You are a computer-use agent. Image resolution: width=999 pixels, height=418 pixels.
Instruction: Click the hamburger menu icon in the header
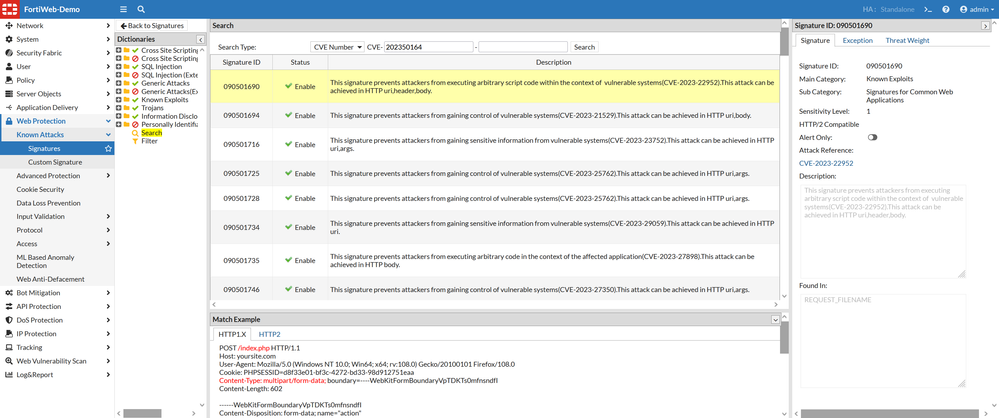(x=122, y=8)
